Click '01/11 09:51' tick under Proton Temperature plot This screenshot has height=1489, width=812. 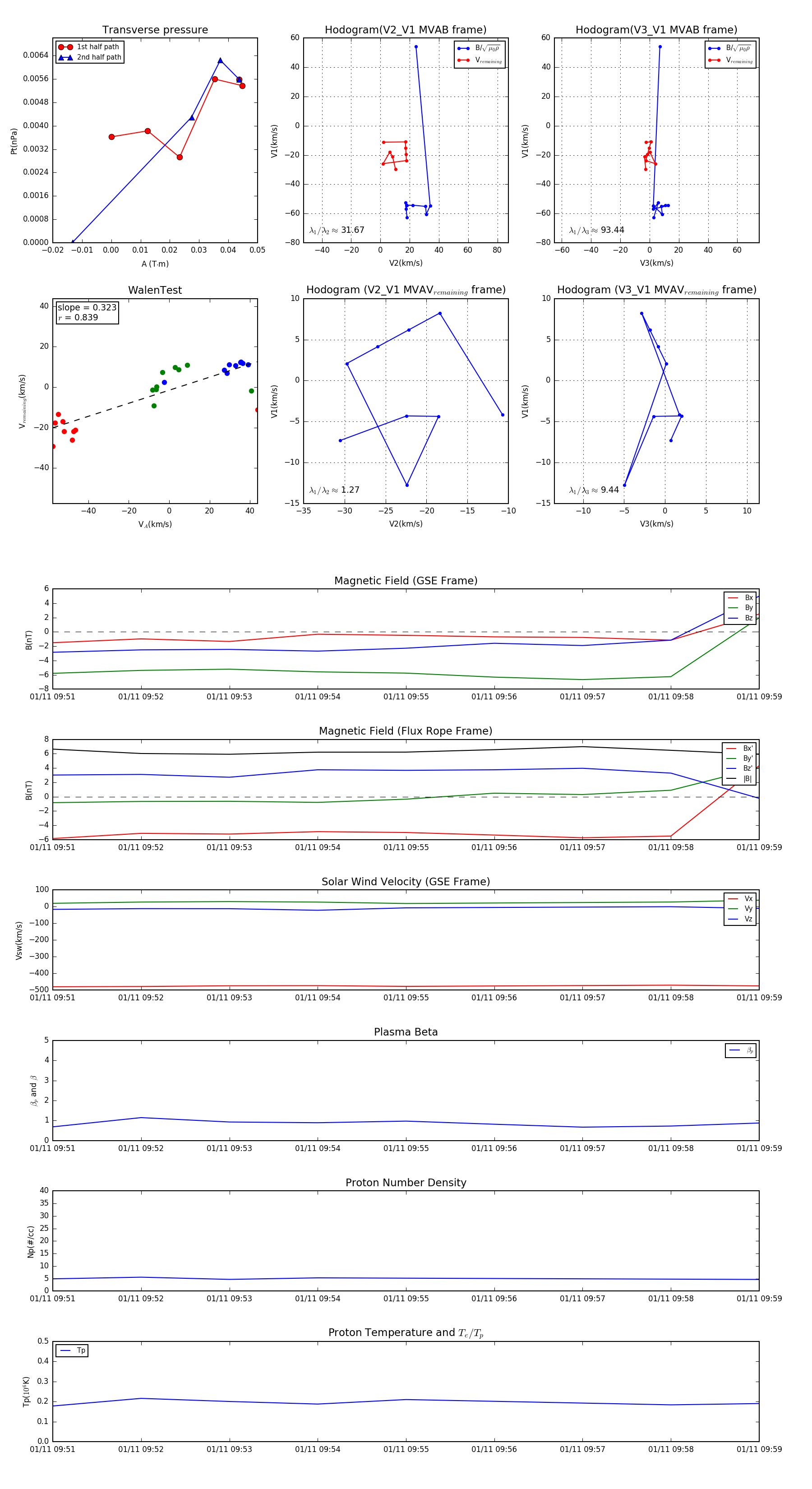click(53, 1449)
